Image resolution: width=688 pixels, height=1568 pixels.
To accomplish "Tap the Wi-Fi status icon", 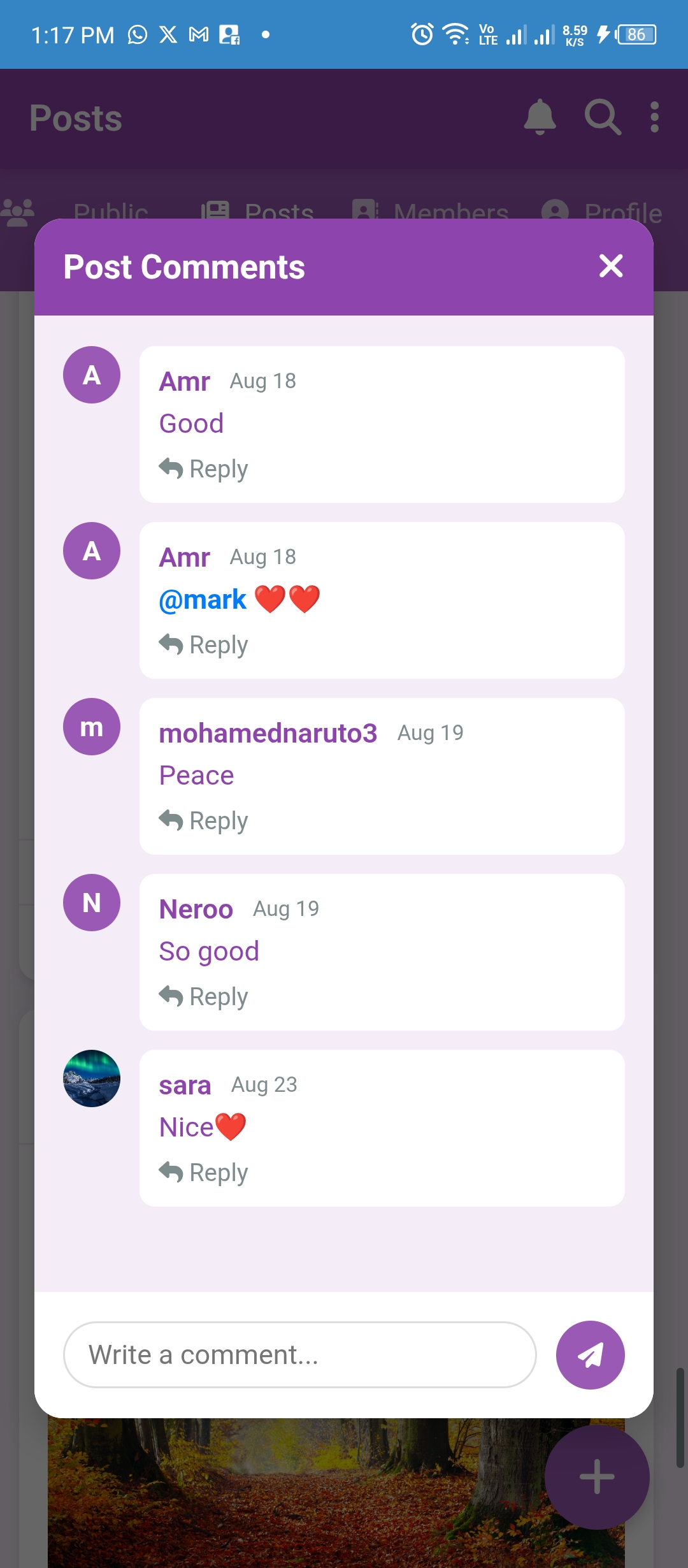I will 455,35.
